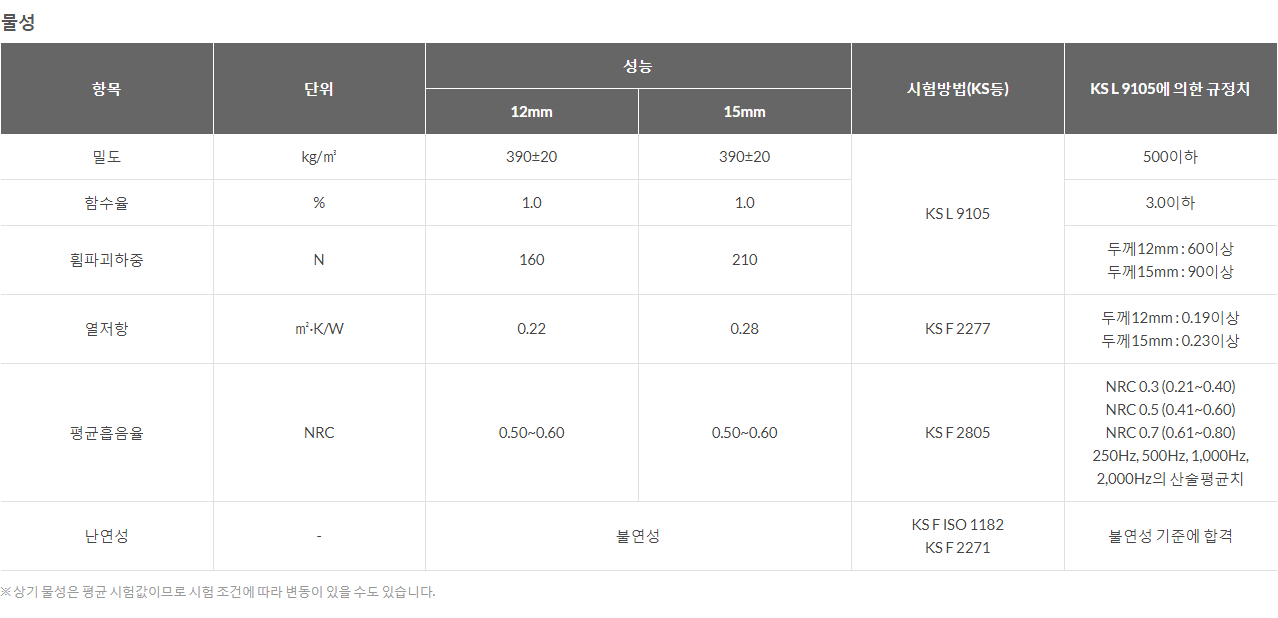Click the KS L 9105 test method cell
The width and height of the screenshot is (1278, 618).
[x=957, y=214]
